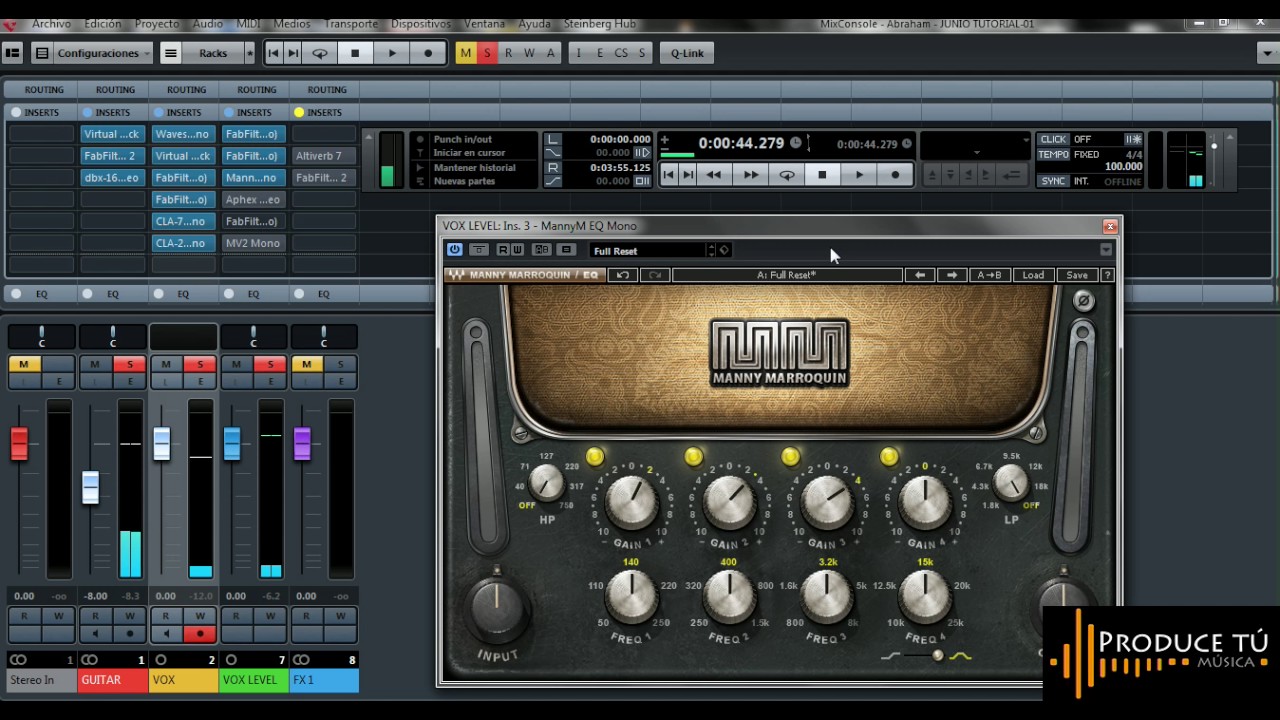The width and height of the screenshot is (1280, 720).
Task: Unmute the FX 1 channel
Action: click(306, 364)
